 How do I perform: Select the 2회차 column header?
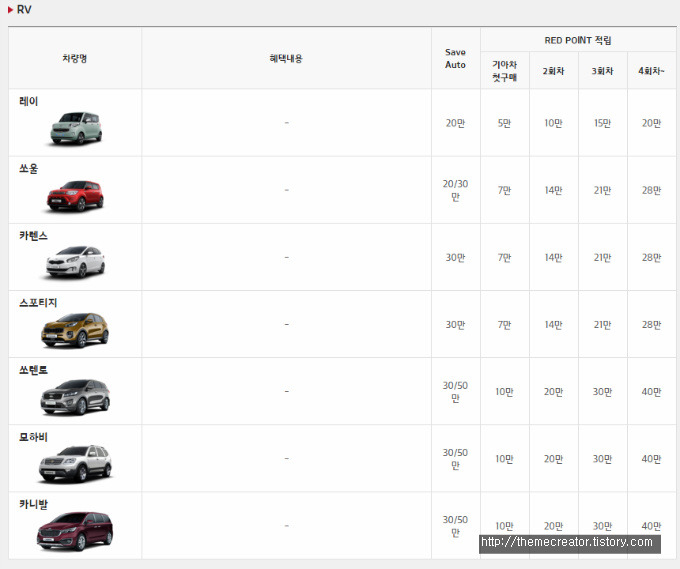tap(553, 71)
